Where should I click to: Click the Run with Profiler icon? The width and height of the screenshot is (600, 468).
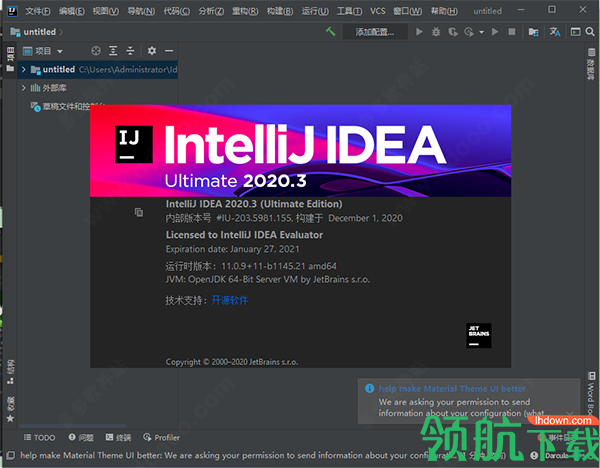[x=469, y=32]
